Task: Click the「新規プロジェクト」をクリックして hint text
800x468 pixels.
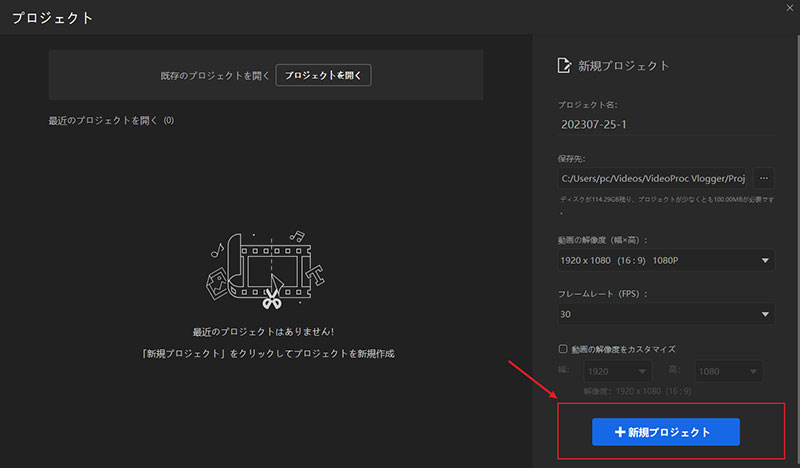Action: (x=267, y=354)
